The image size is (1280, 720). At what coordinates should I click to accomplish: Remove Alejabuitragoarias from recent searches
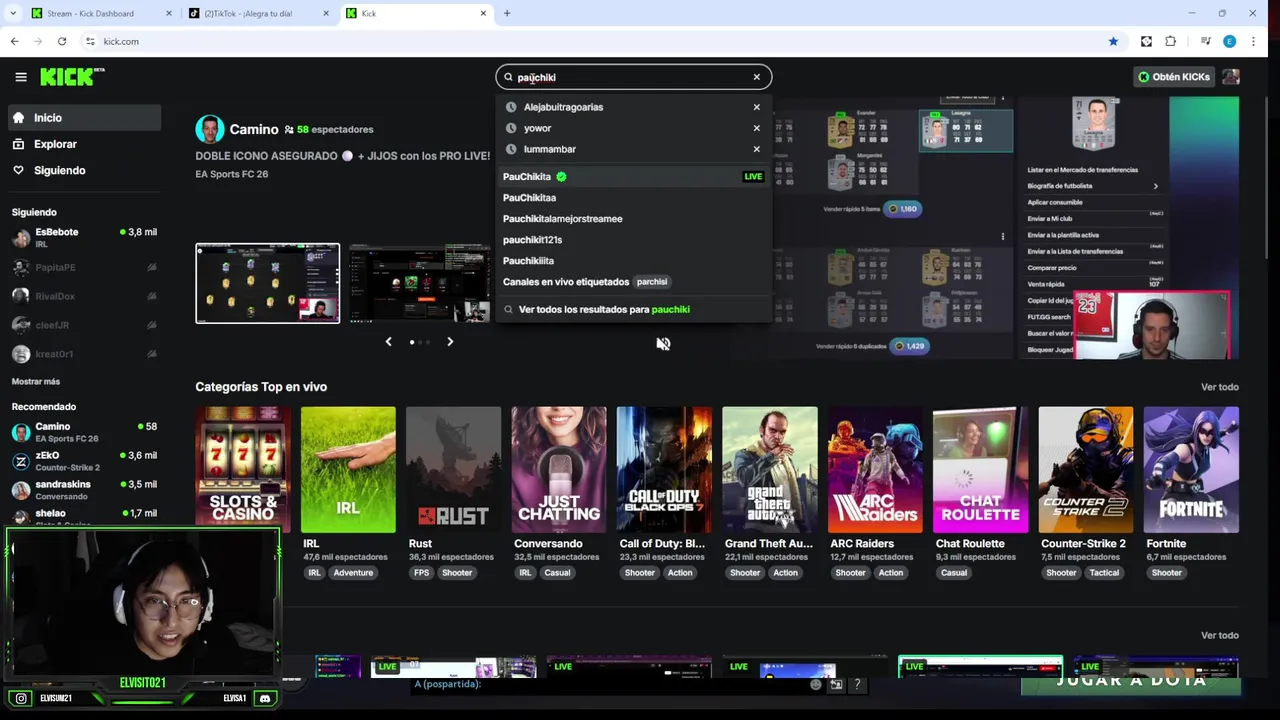tap(757, 107)
